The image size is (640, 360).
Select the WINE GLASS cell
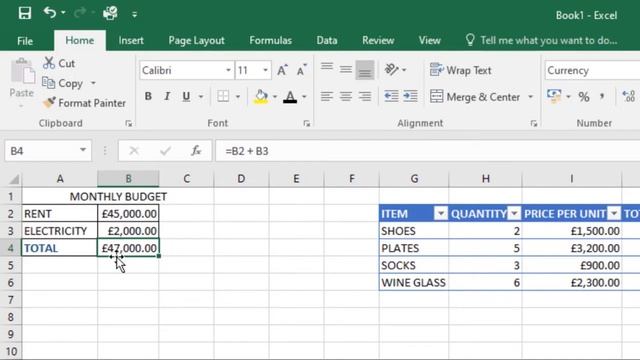tap(413, 282)
